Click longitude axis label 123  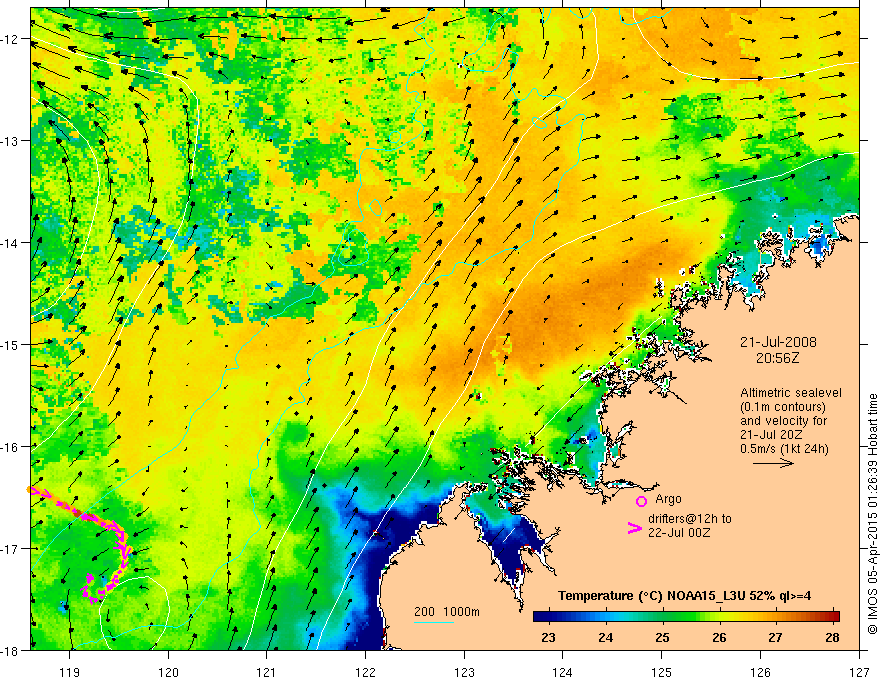464,672
